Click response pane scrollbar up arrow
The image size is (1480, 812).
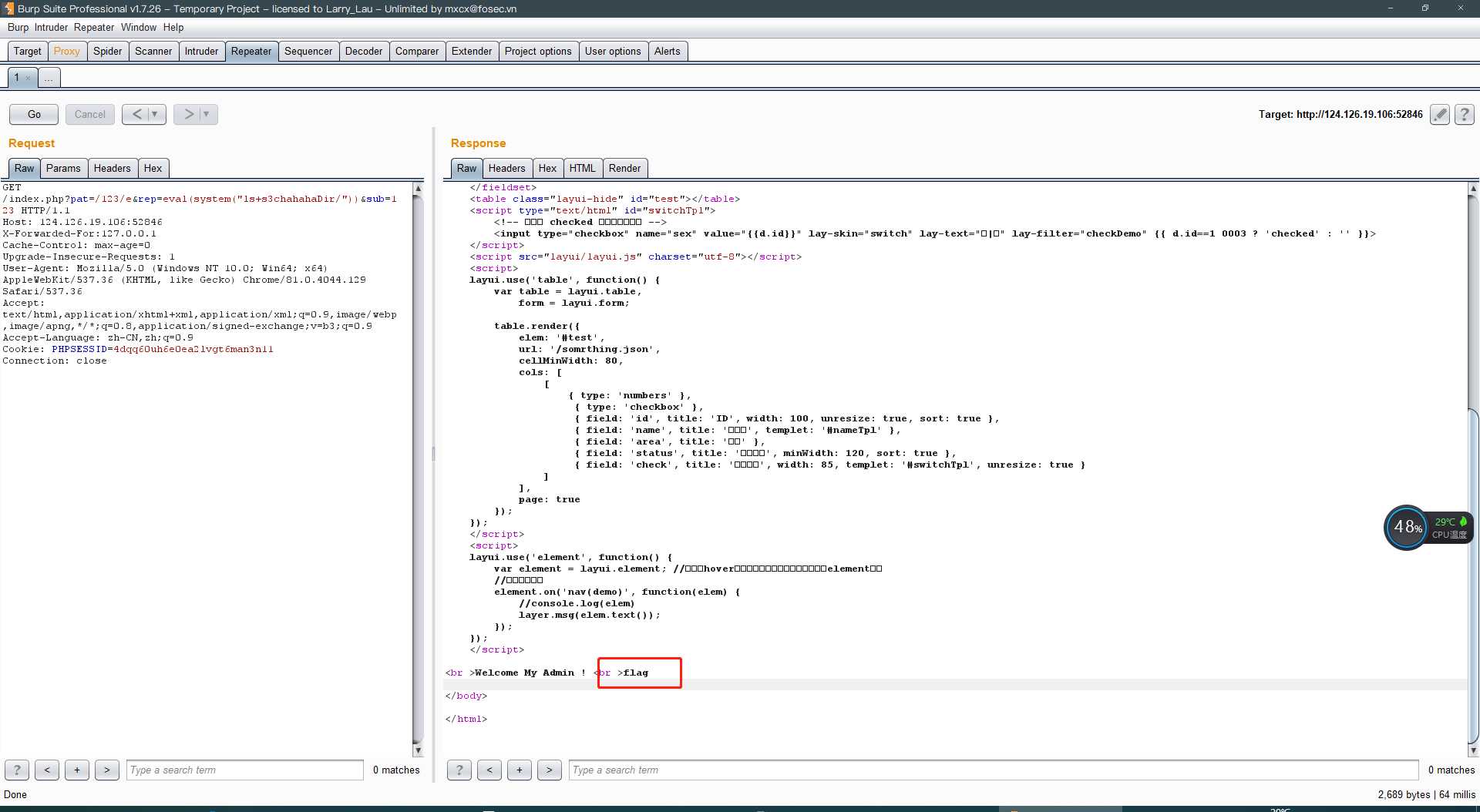coord(1473,188)
